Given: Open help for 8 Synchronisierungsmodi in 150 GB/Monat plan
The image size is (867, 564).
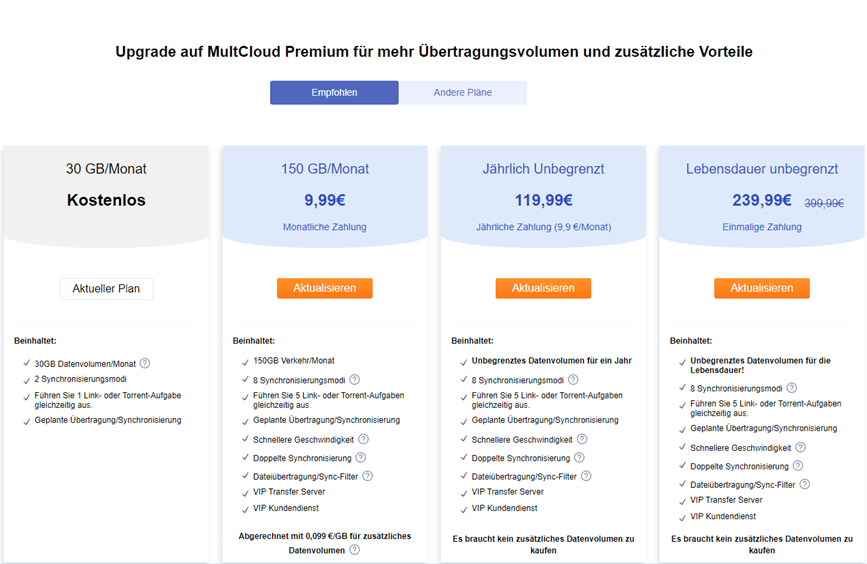Looking at the screenshot, I should (354, 380).
